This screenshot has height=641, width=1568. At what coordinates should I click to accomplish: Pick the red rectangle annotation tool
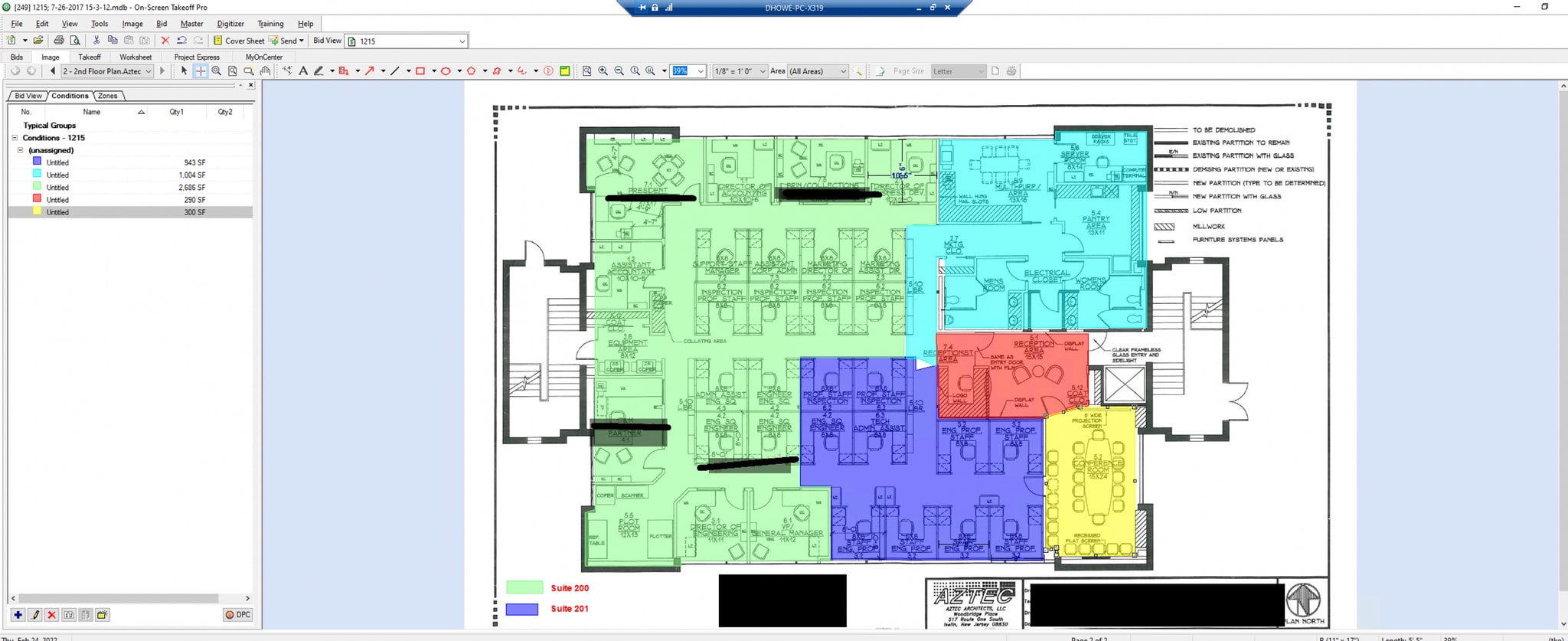tap(420, 71)
